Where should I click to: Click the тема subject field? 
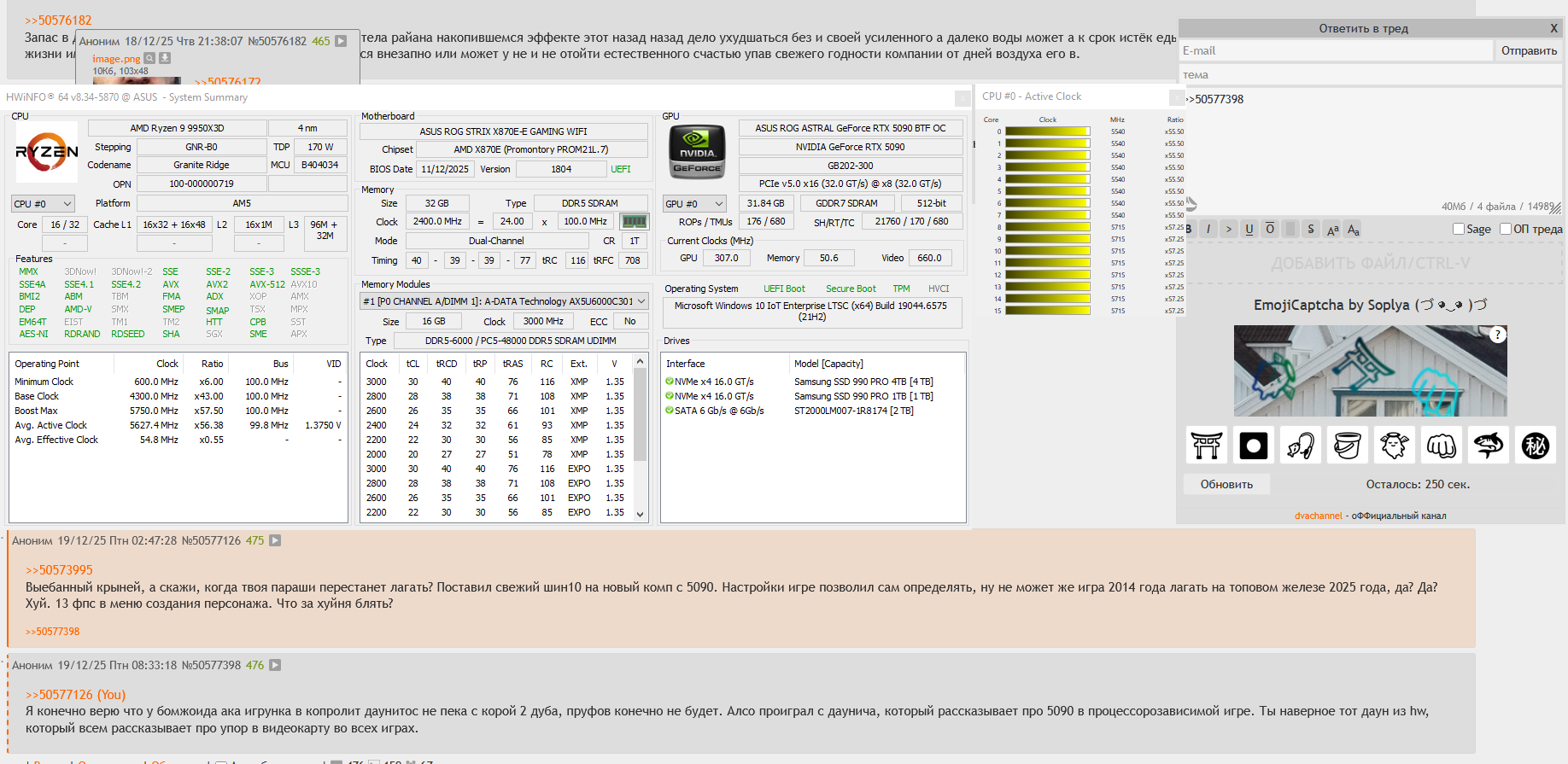(1371, 74)
